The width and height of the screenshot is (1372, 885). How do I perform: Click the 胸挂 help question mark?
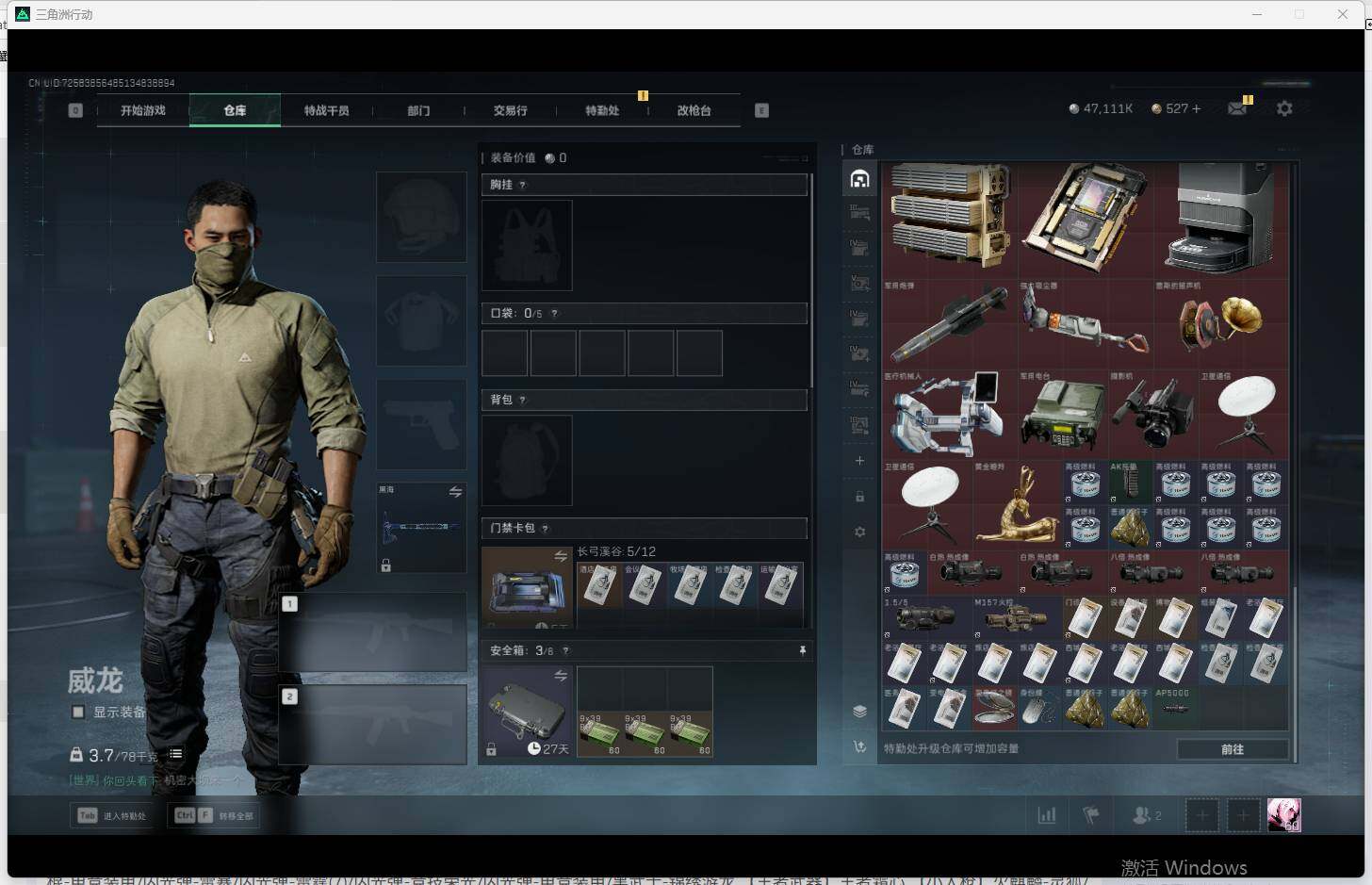pos(522,185)
